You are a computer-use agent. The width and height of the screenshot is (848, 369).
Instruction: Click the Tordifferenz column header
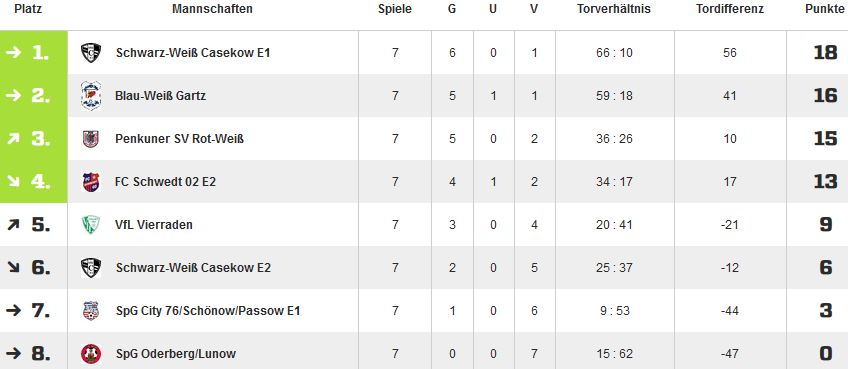point(730,9)
